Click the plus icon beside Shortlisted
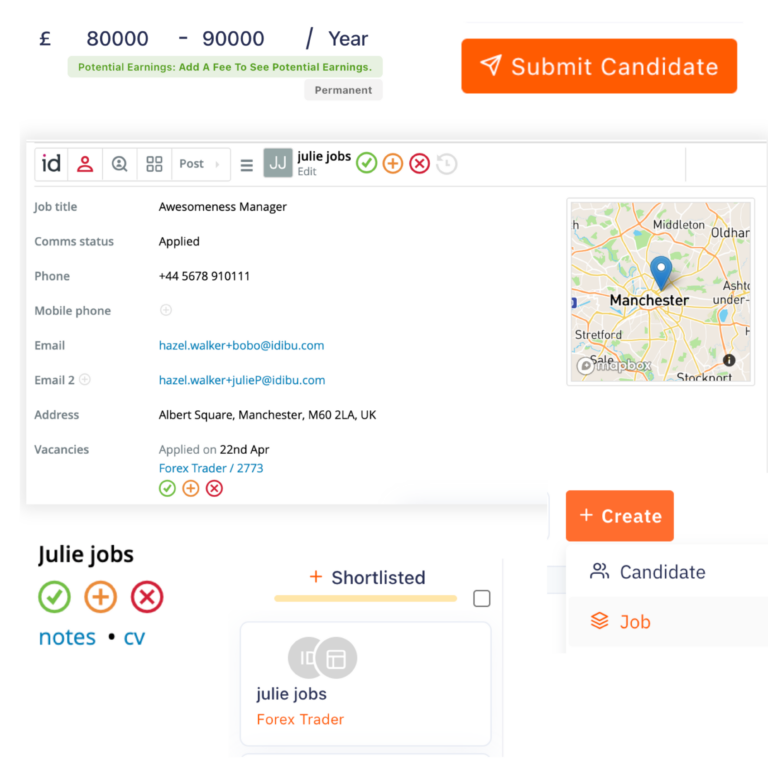 pos(316,576)
